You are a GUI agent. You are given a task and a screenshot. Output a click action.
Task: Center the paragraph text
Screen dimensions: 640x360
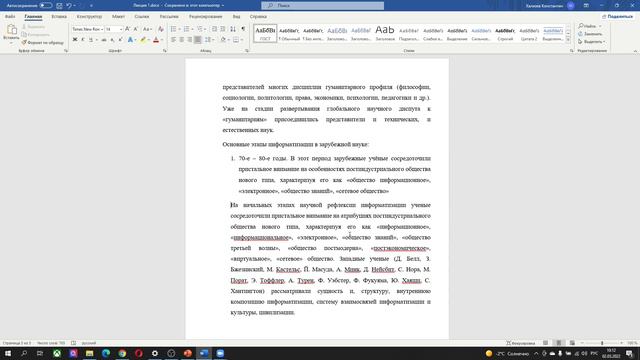pos(182,40)
